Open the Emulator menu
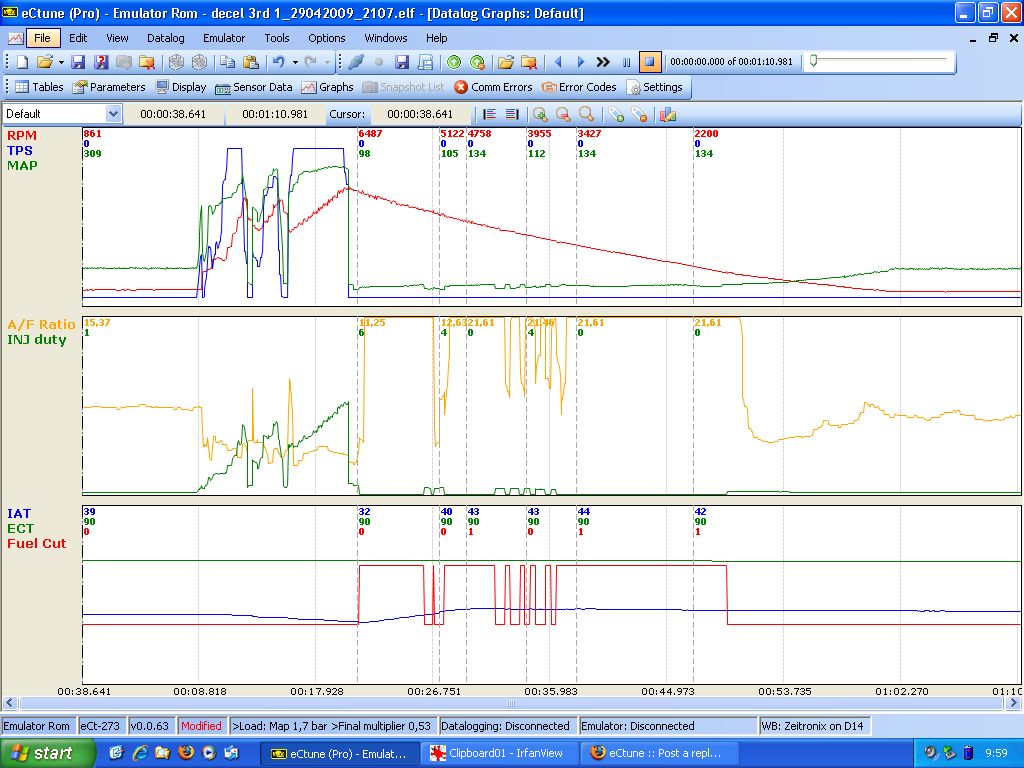Screen dimensions: 1024x768 click(224, 38)
